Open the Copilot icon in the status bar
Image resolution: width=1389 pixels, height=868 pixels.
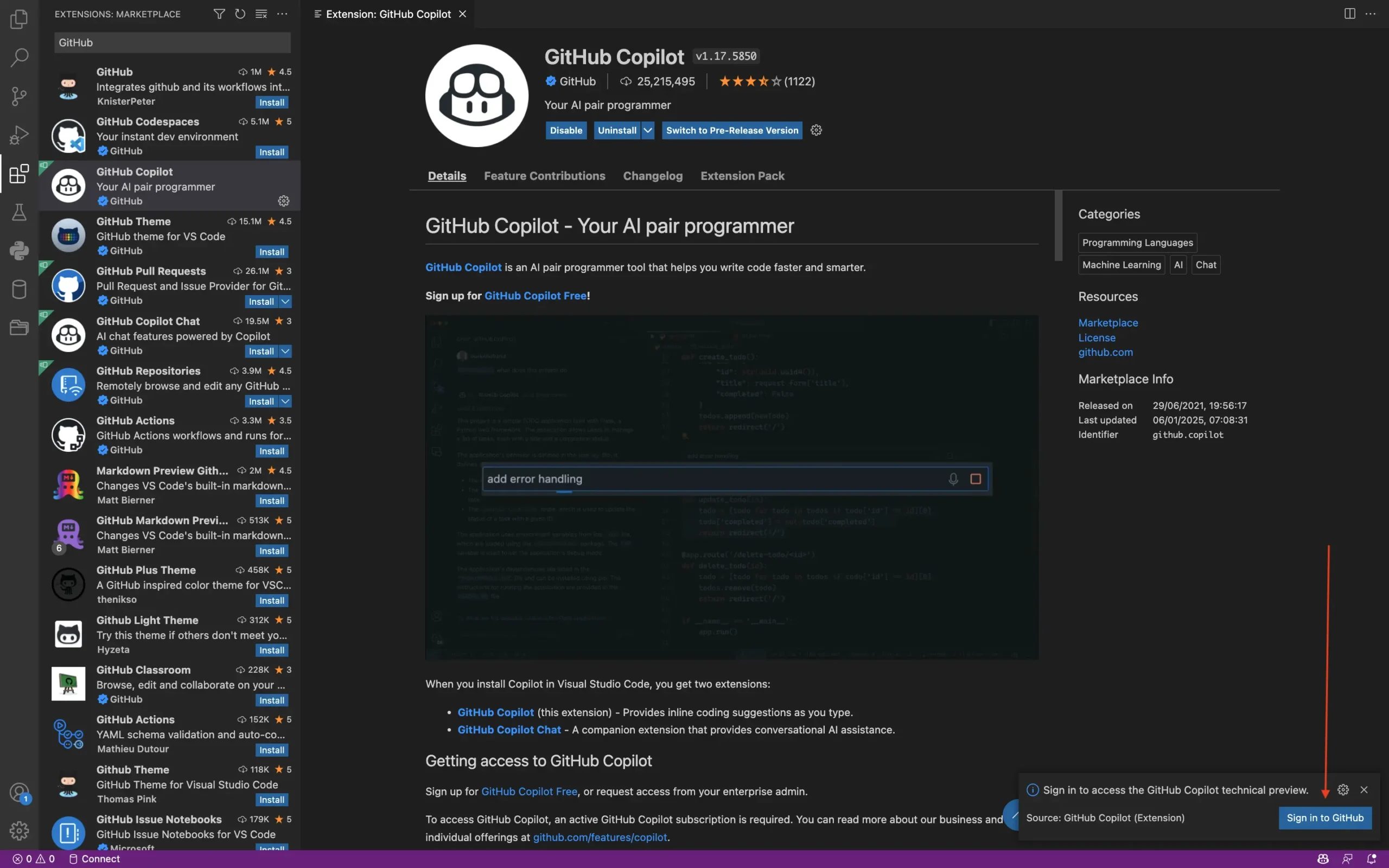click(x=1322, y=859)
